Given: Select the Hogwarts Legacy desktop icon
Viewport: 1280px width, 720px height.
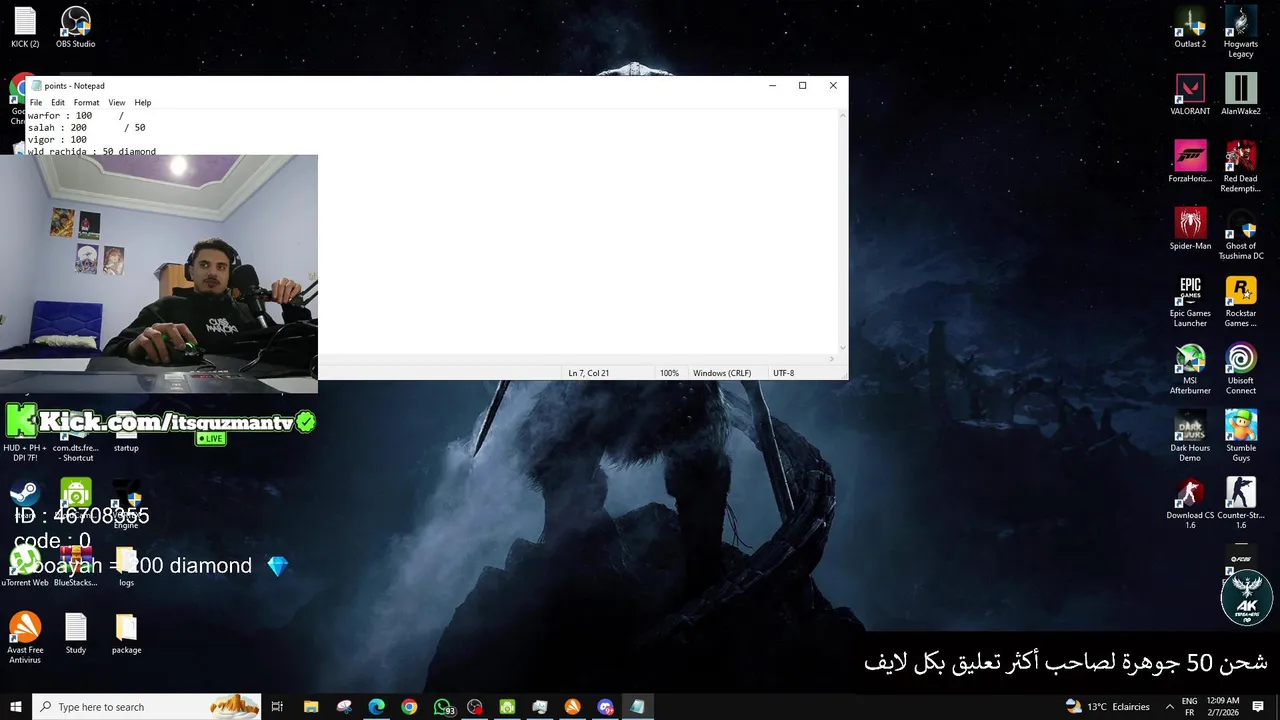Looking at the screenshot, I should (x=1241, y=32).
